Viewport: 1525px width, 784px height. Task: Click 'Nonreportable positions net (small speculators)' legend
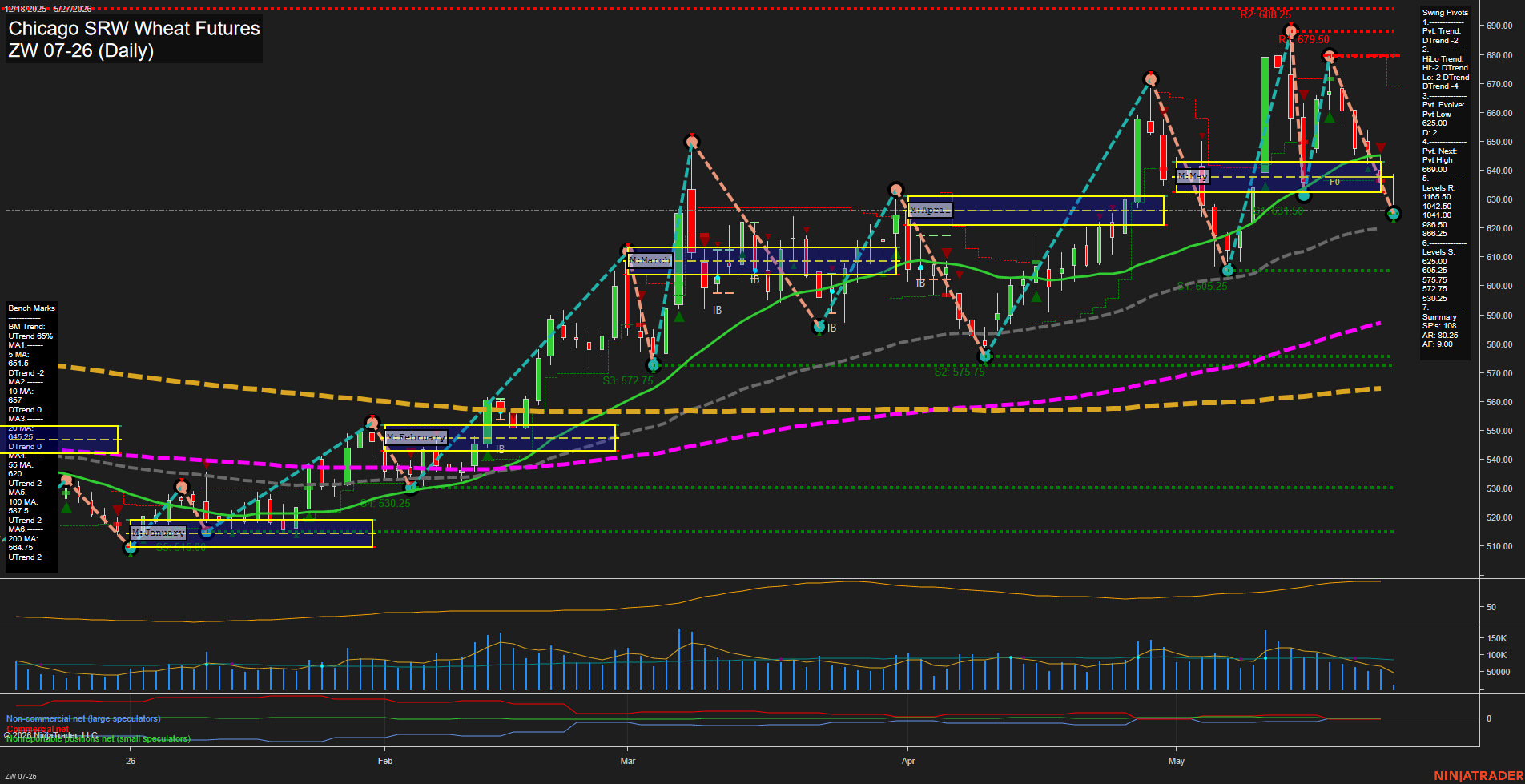pyautogui.click(x=99, y=738)
